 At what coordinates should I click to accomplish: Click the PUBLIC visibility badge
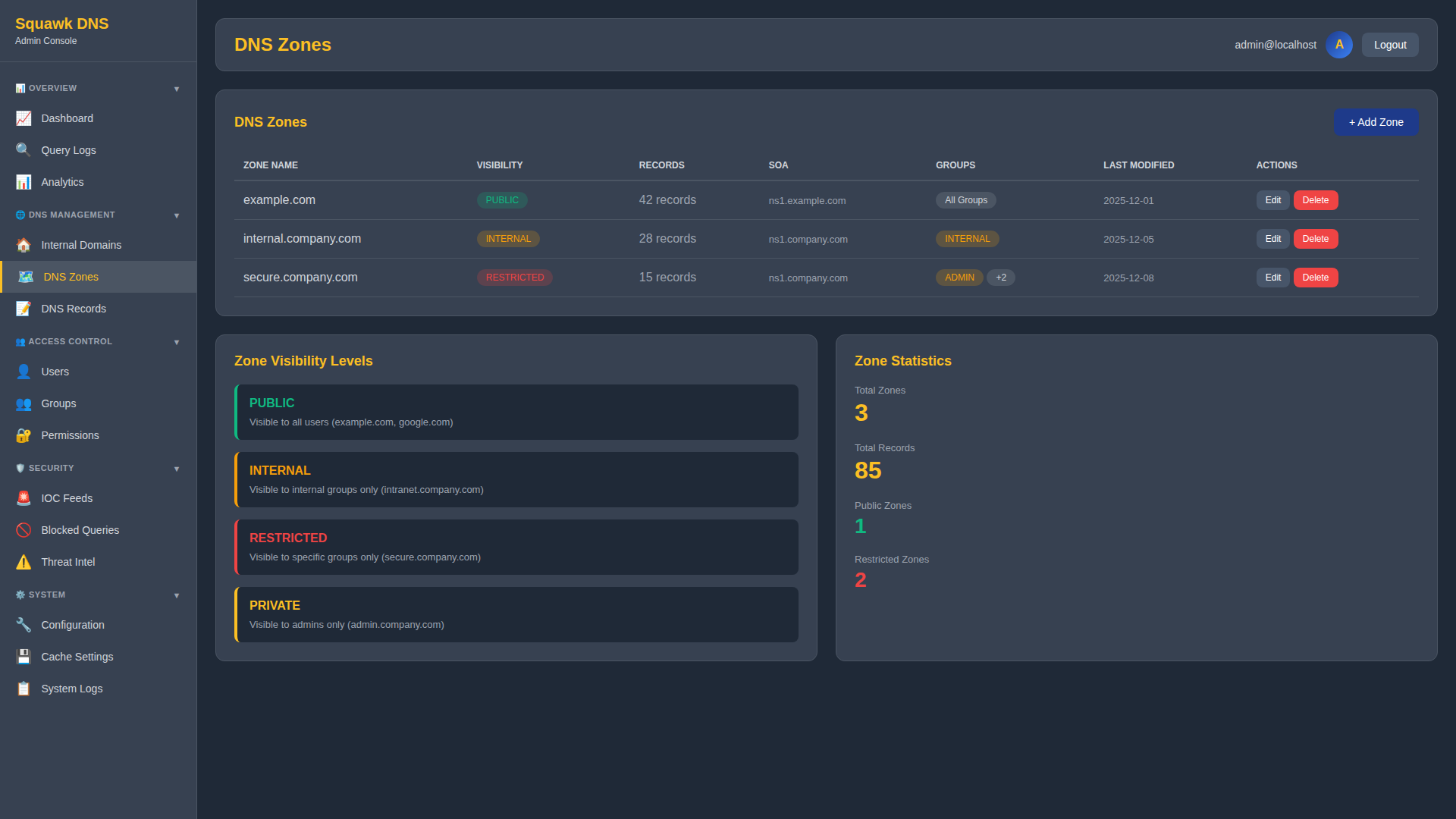coord(502,200)
